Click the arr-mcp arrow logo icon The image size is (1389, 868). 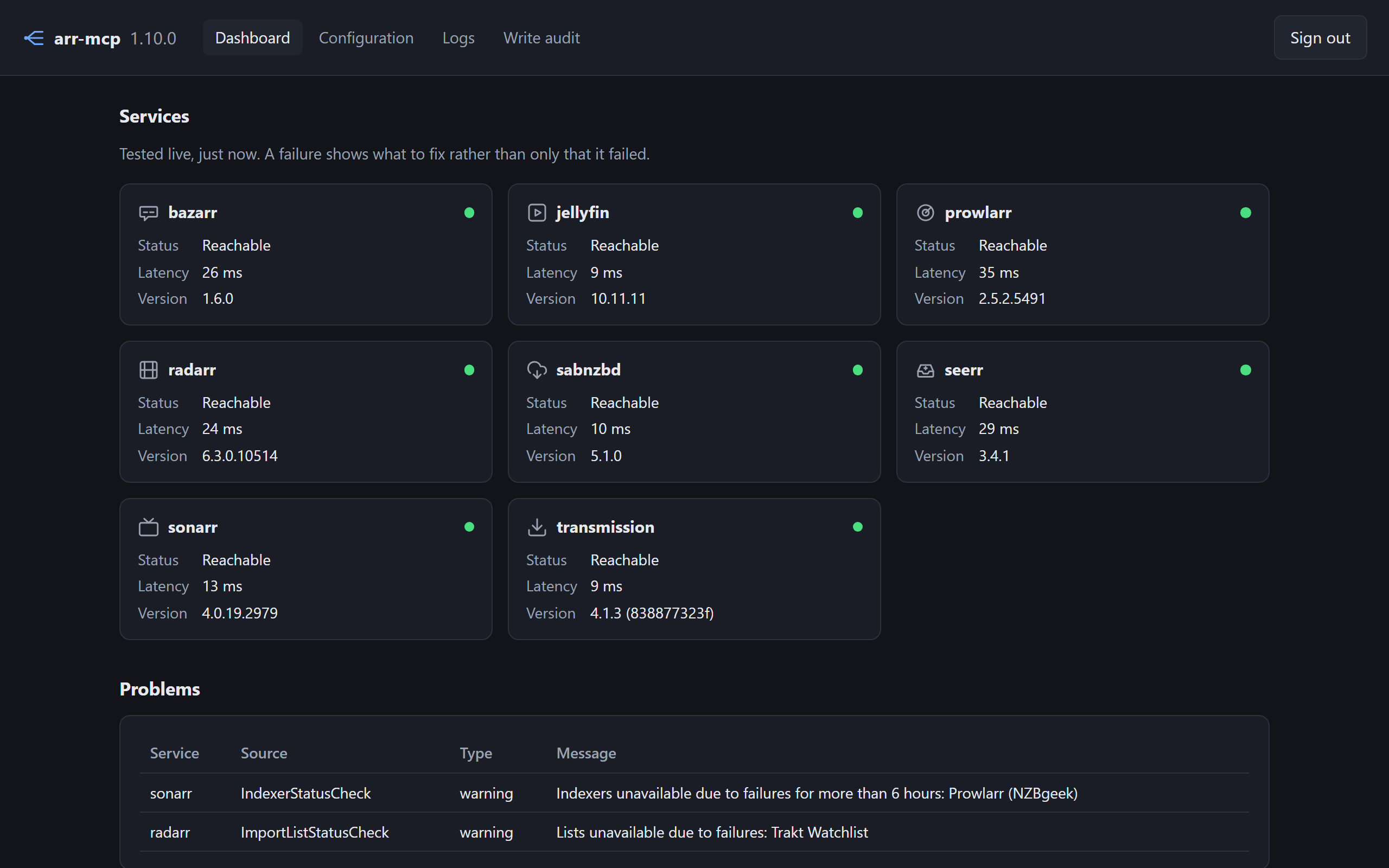pos(34,39)
